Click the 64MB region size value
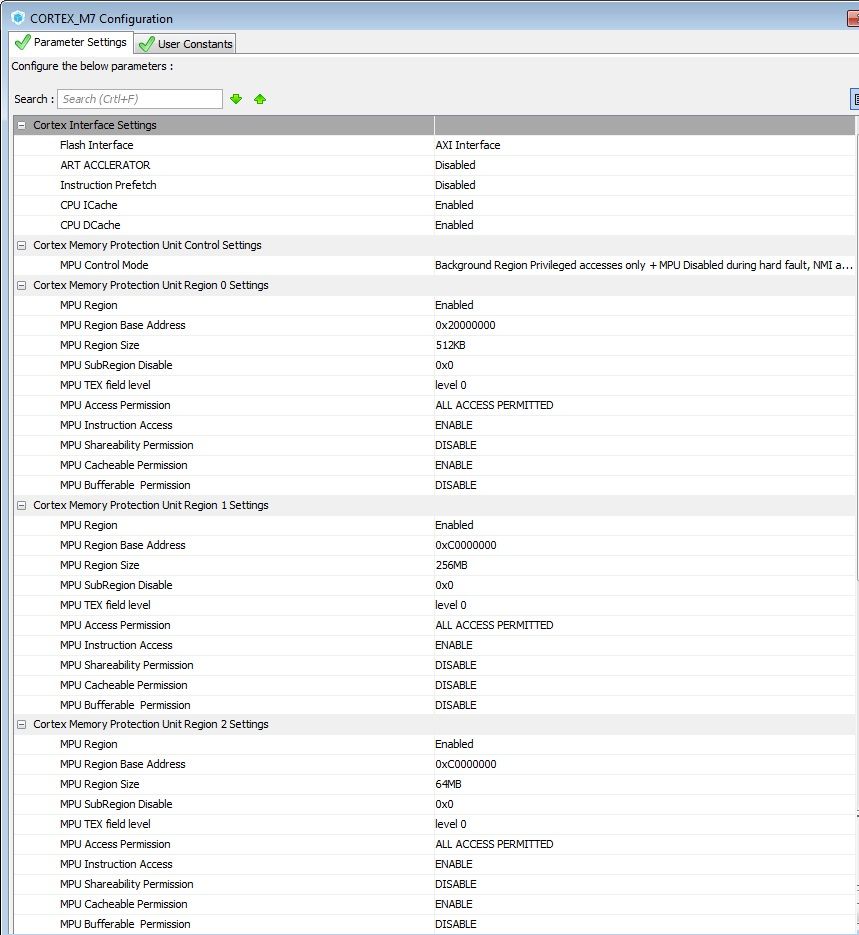859x935 pixels. 448,784
